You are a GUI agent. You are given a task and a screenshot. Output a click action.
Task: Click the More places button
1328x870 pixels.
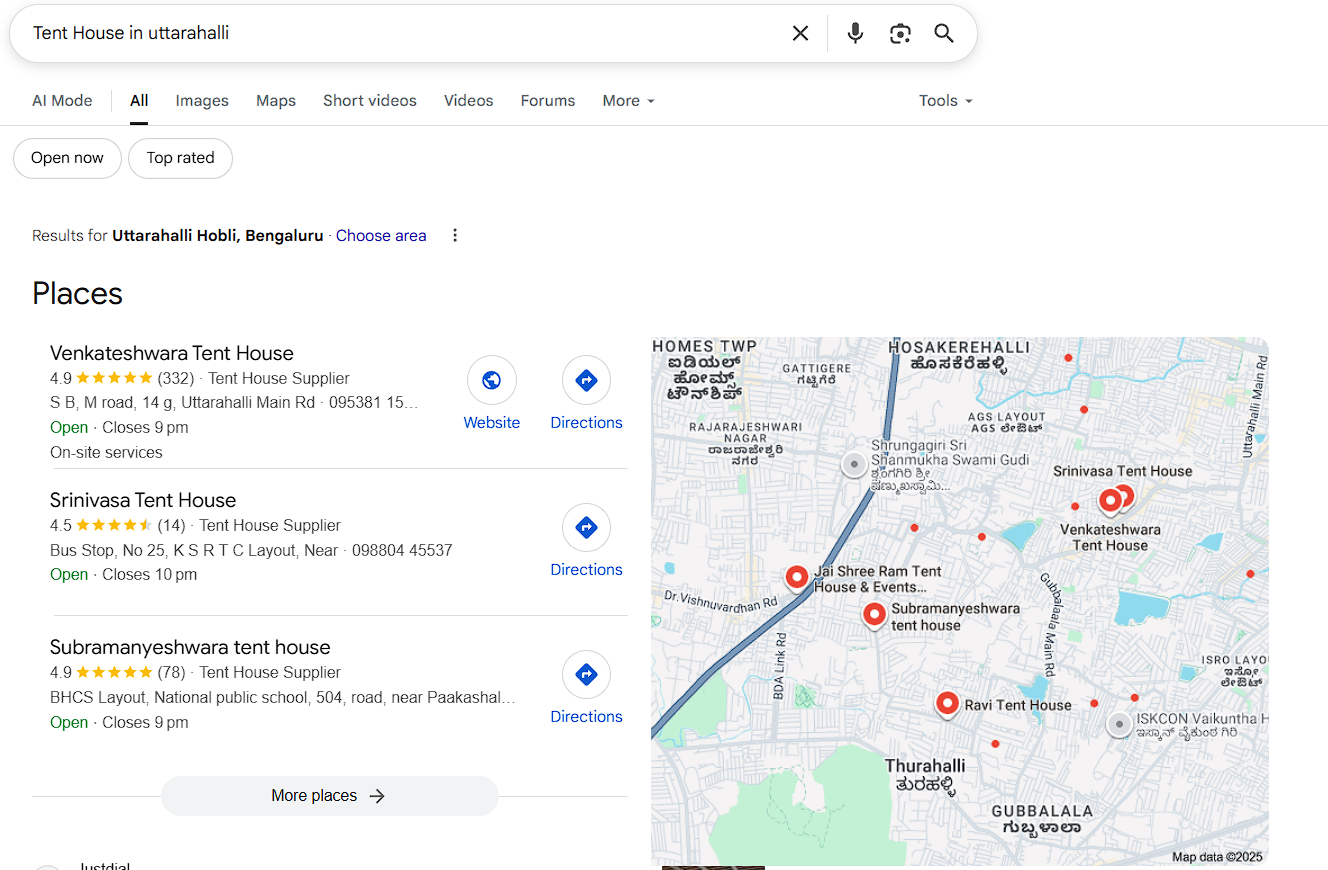pos(329,796)
